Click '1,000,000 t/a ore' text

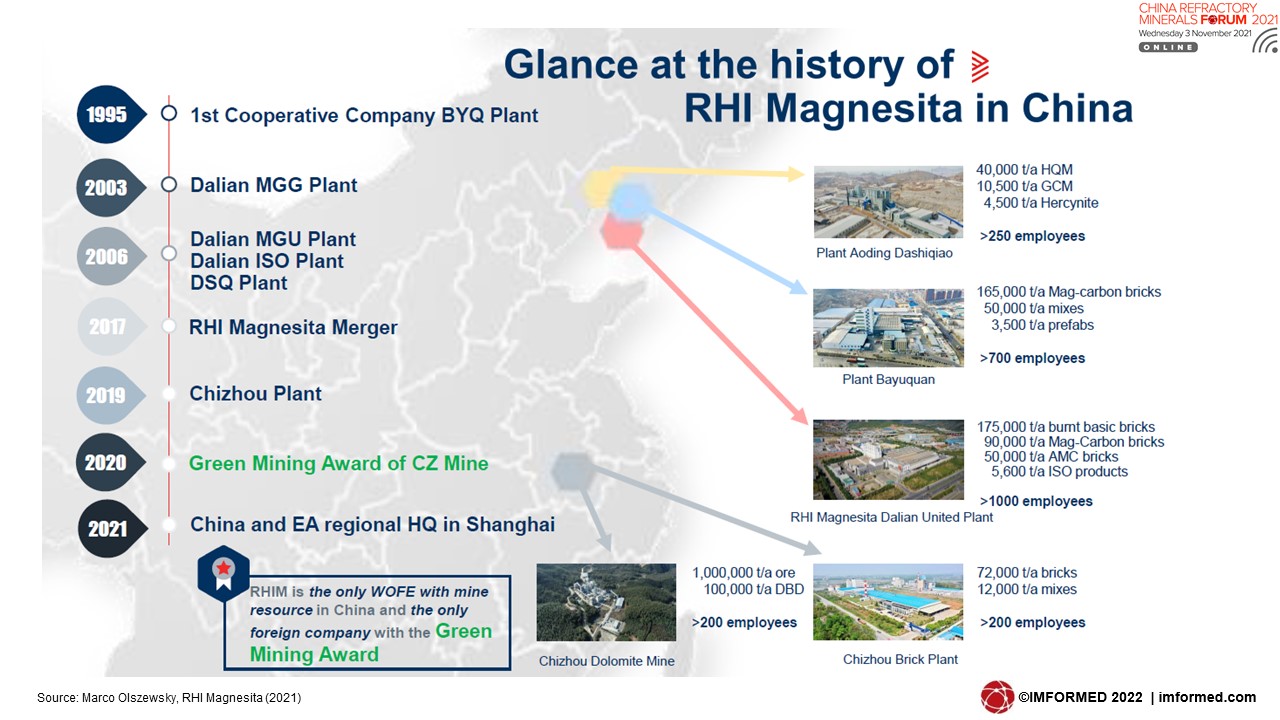click(745, 573)
